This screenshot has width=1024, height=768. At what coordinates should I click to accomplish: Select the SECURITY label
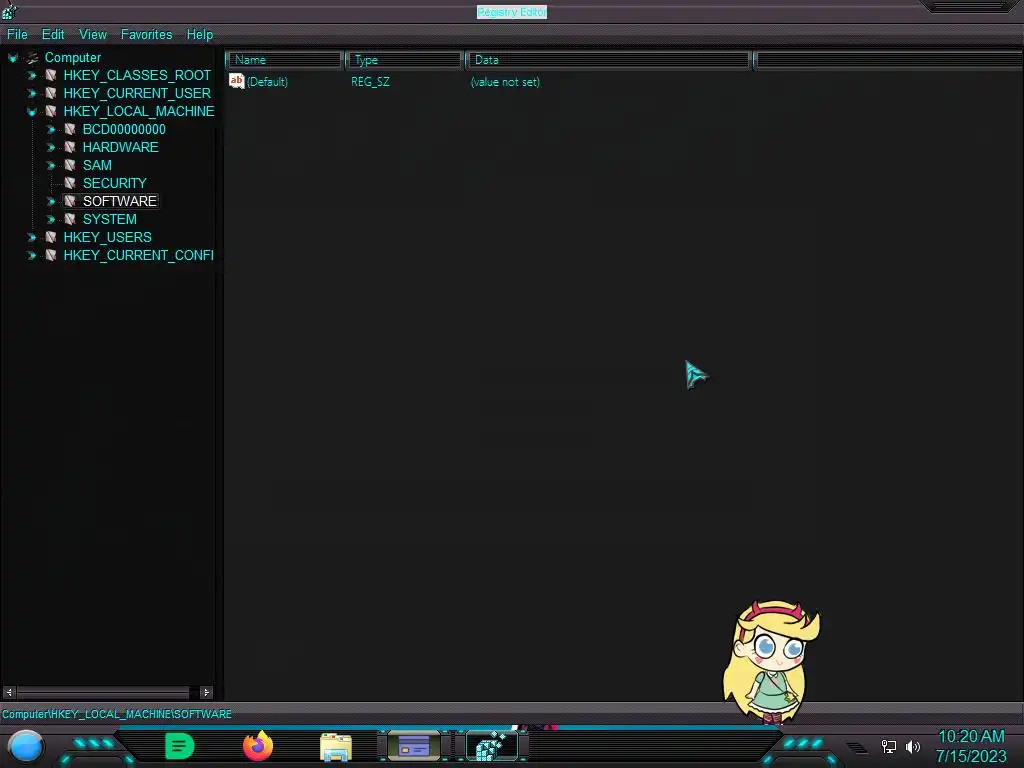(115, 183)
